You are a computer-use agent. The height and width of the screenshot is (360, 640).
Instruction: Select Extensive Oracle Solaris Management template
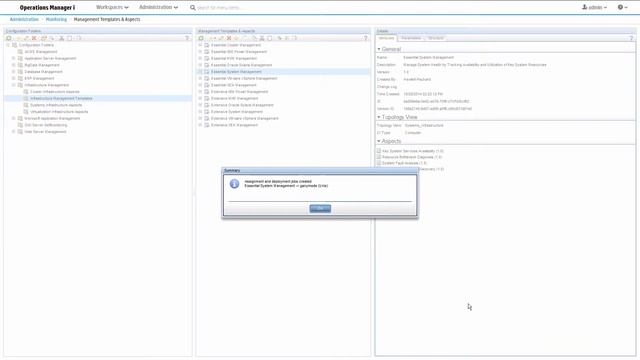(x=242, y=105)
